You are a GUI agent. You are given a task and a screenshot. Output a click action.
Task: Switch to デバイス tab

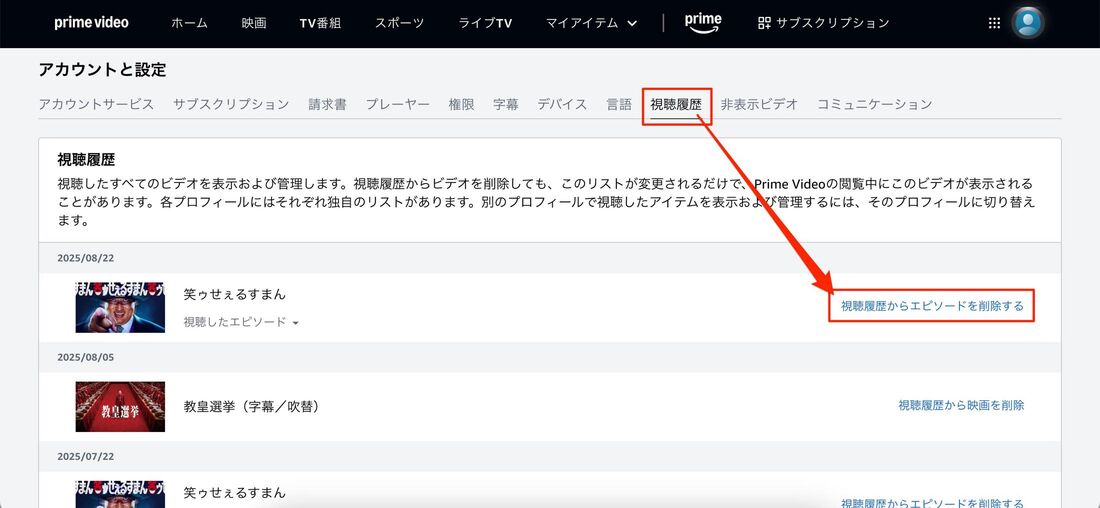[563, 105]
